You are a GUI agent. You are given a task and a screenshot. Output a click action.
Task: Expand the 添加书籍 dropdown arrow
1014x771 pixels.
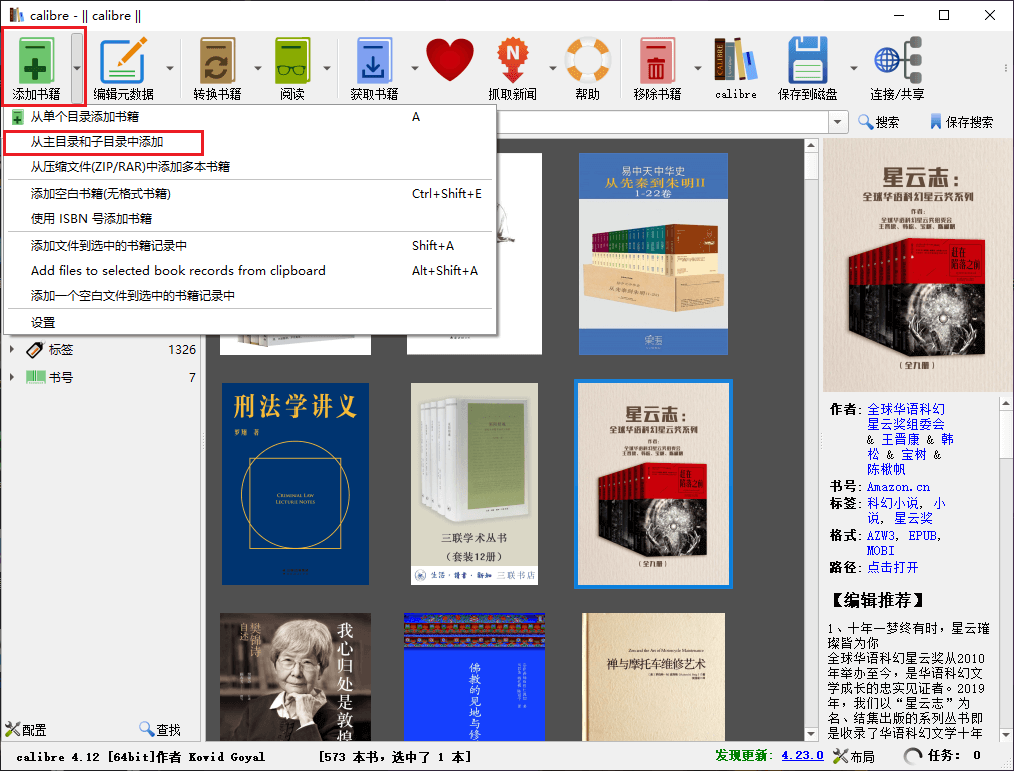click(77, 67)
